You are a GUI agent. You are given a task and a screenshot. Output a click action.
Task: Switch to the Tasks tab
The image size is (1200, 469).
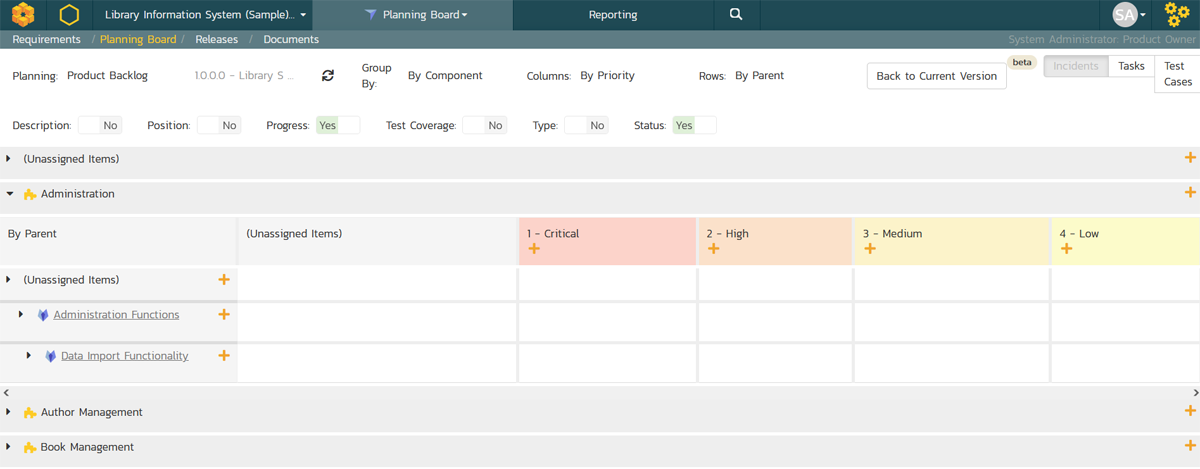pos(1131,66)
